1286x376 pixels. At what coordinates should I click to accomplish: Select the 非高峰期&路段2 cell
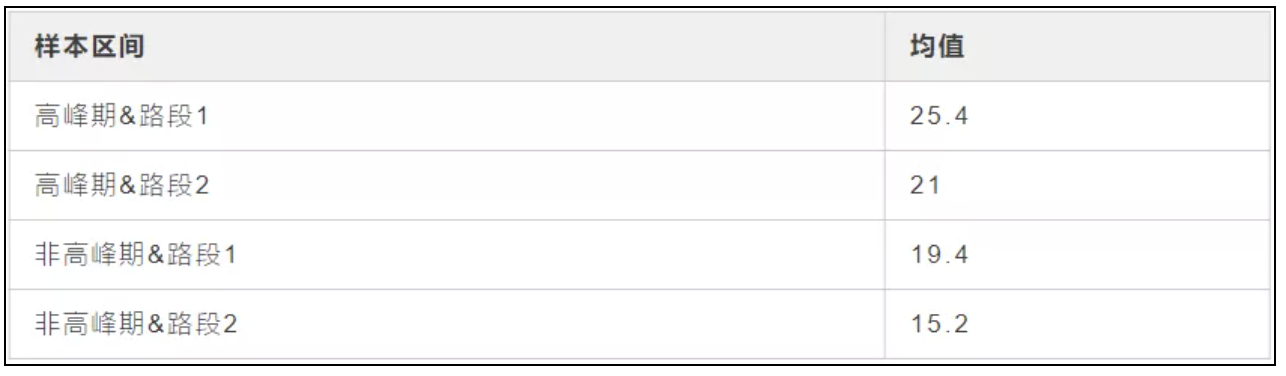pyautogui.click(x=448, y=323)
